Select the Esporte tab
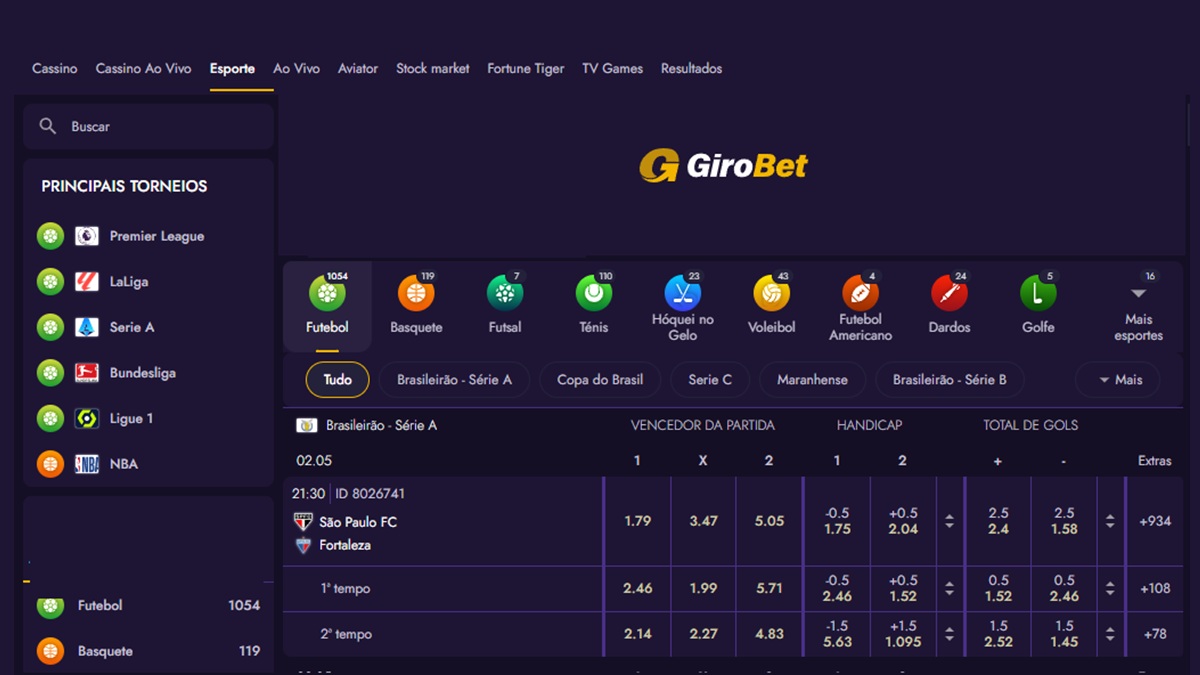 point(232,69)
